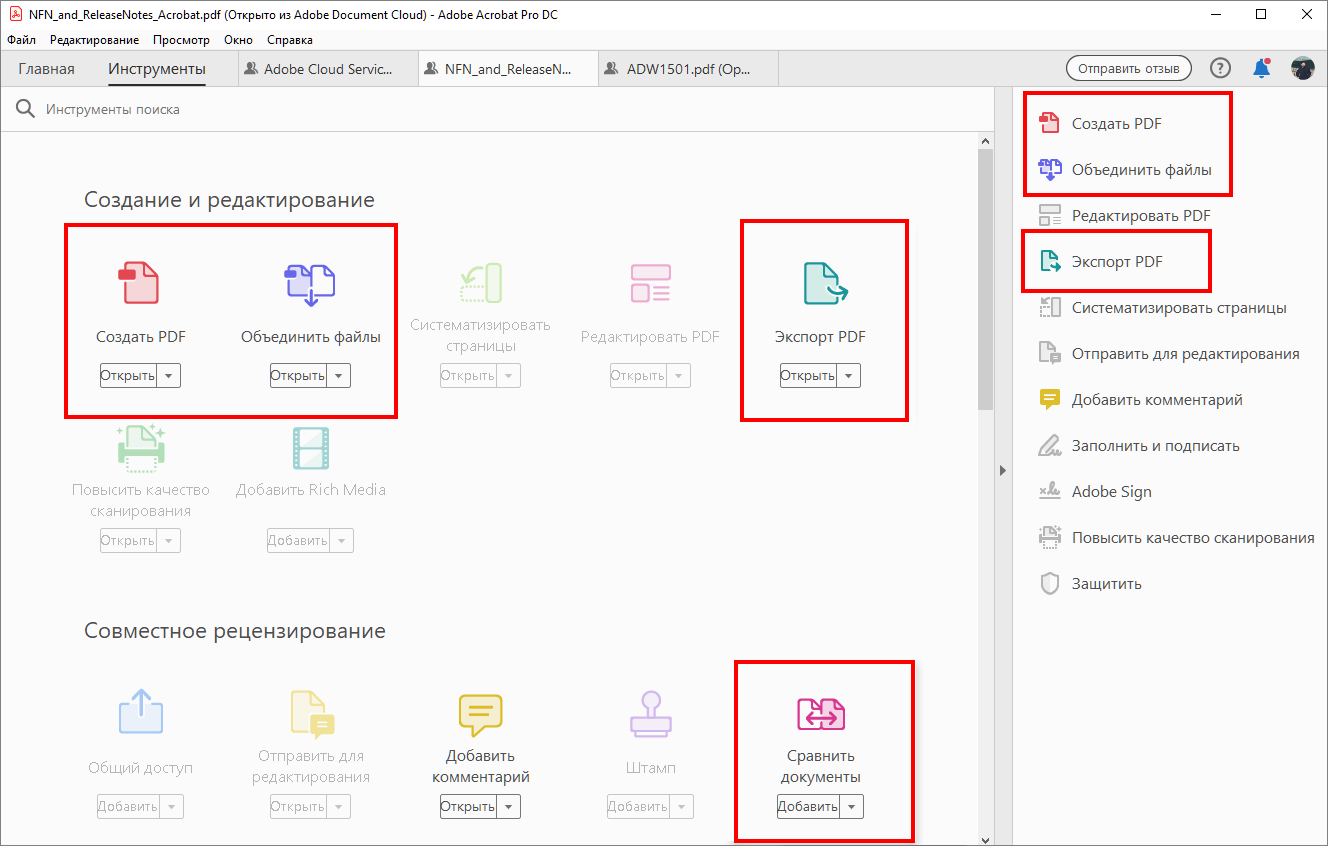Open the Экспорт PDF tool icon in grid
Screen dimensions: 1328x846
(826, 283)
